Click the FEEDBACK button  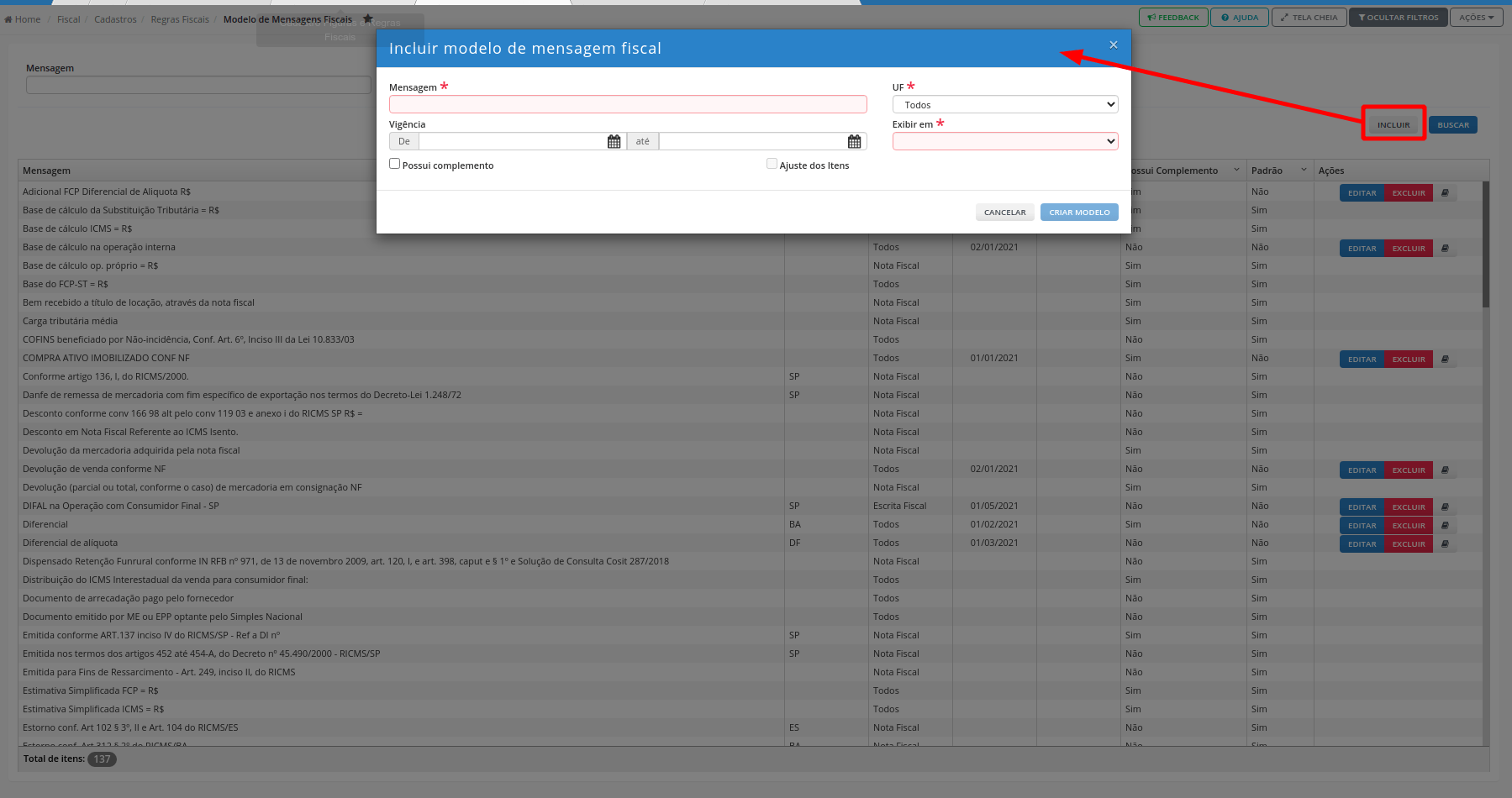coord(1173,18)
